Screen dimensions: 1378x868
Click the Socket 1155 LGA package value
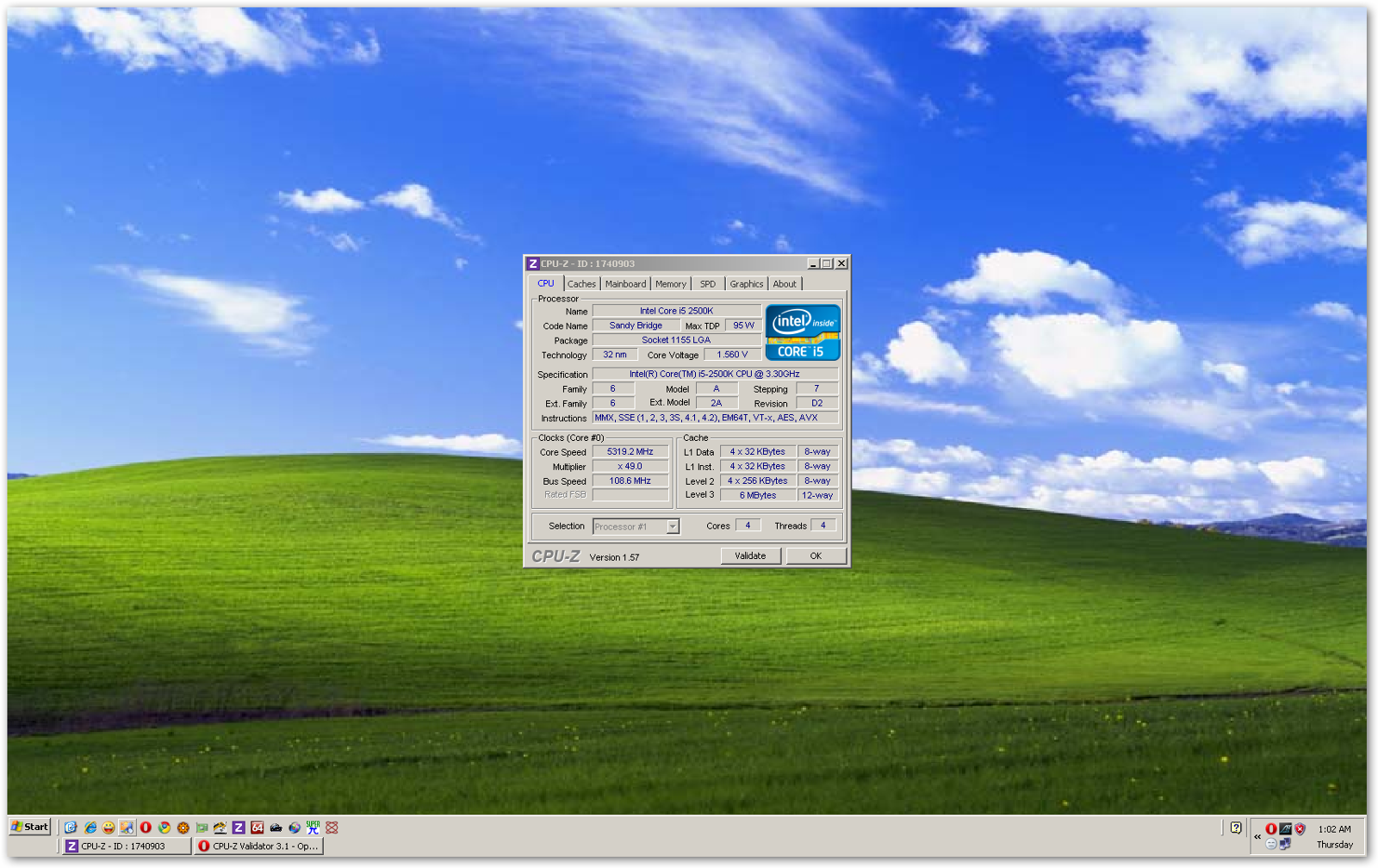676,340
